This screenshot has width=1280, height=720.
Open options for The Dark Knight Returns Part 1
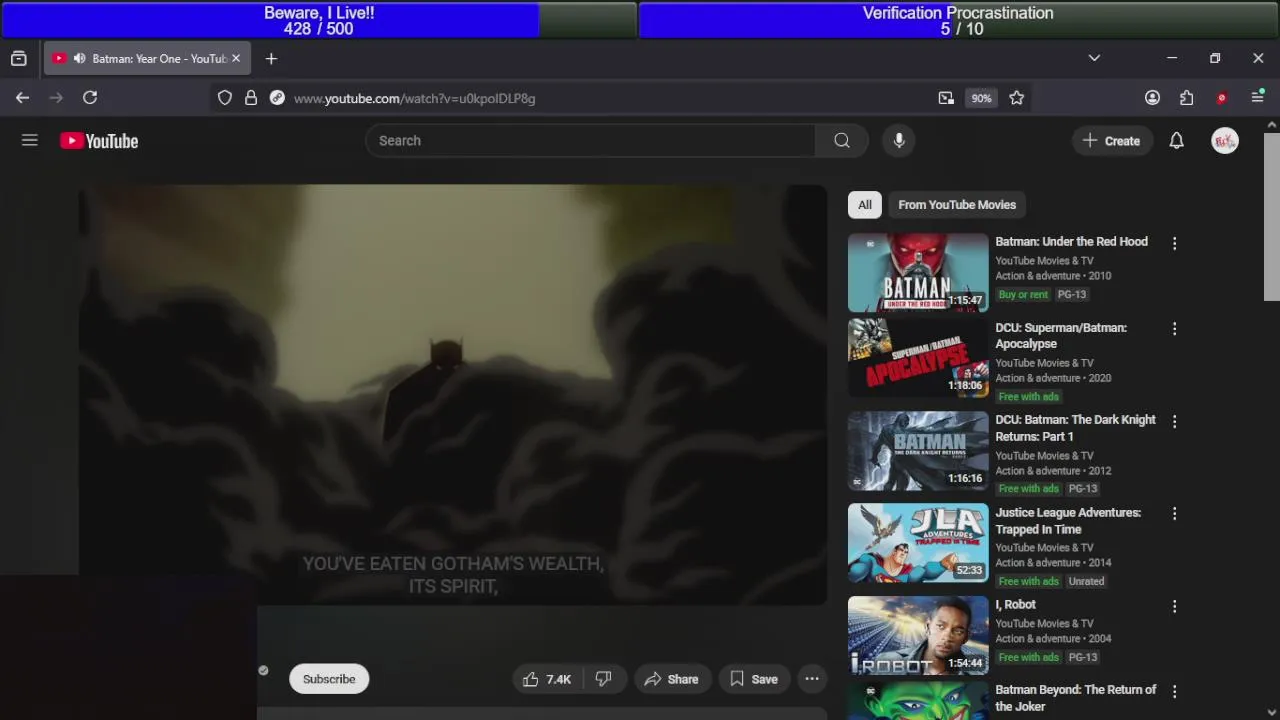pyautogui.click(x=1175, y=421)
